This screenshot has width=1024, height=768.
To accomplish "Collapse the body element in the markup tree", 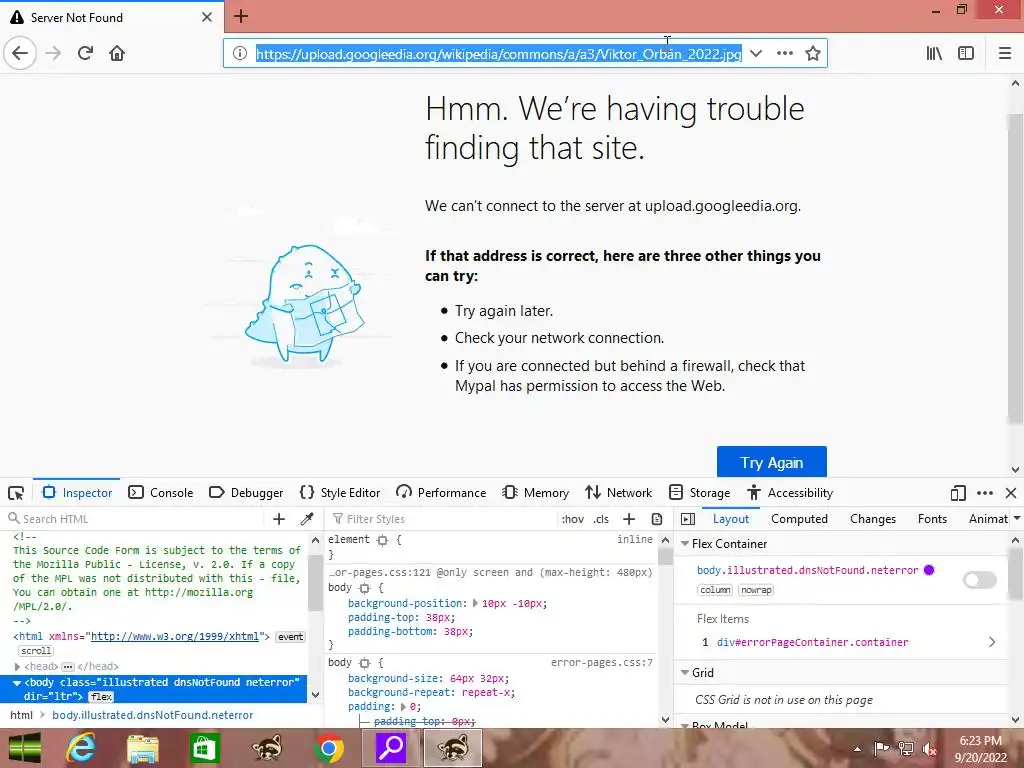I will pos(18,682).
